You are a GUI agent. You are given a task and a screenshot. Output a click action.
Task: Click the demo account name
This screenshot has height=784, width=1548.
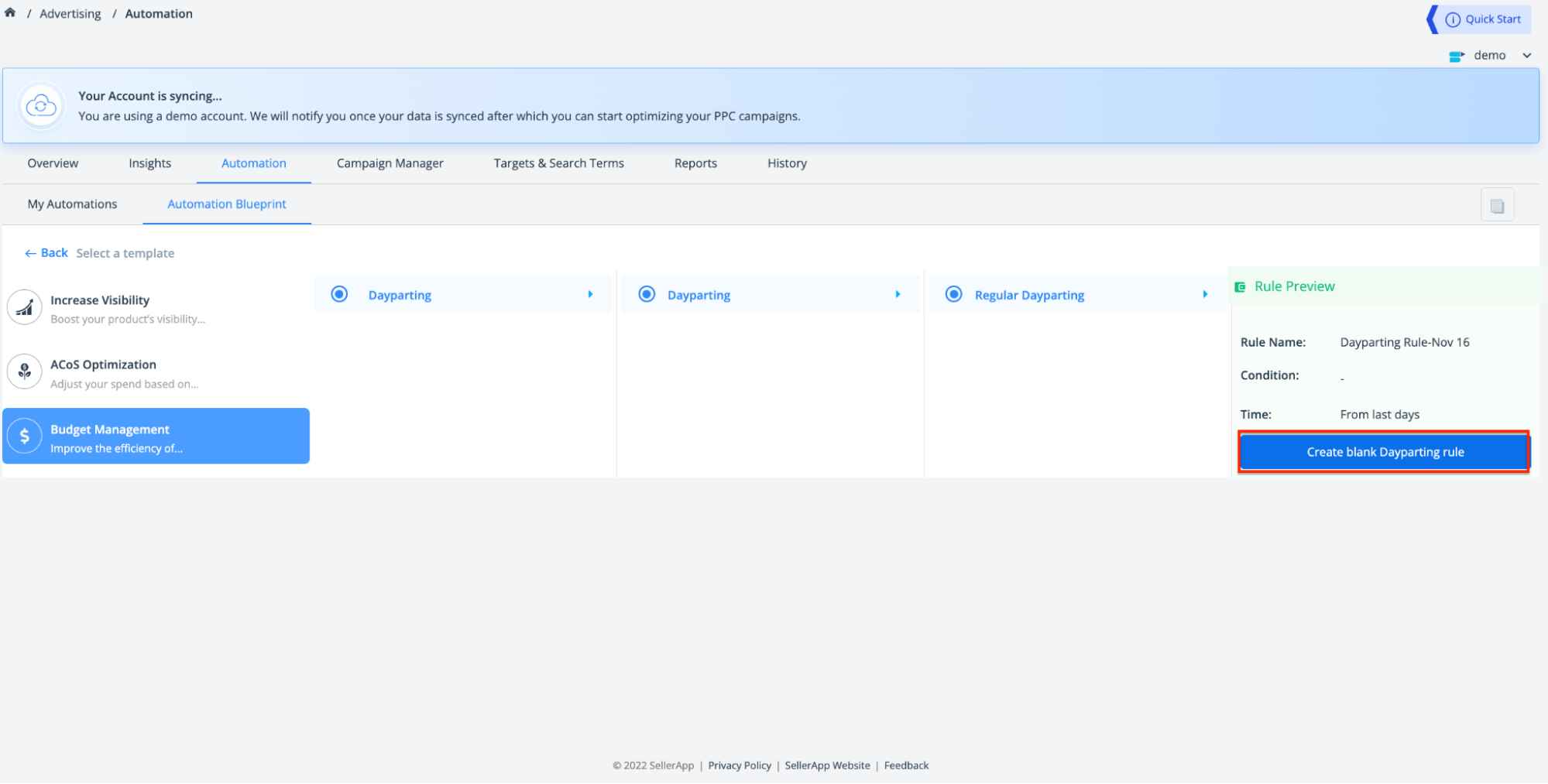click(x=1490, y=56)
